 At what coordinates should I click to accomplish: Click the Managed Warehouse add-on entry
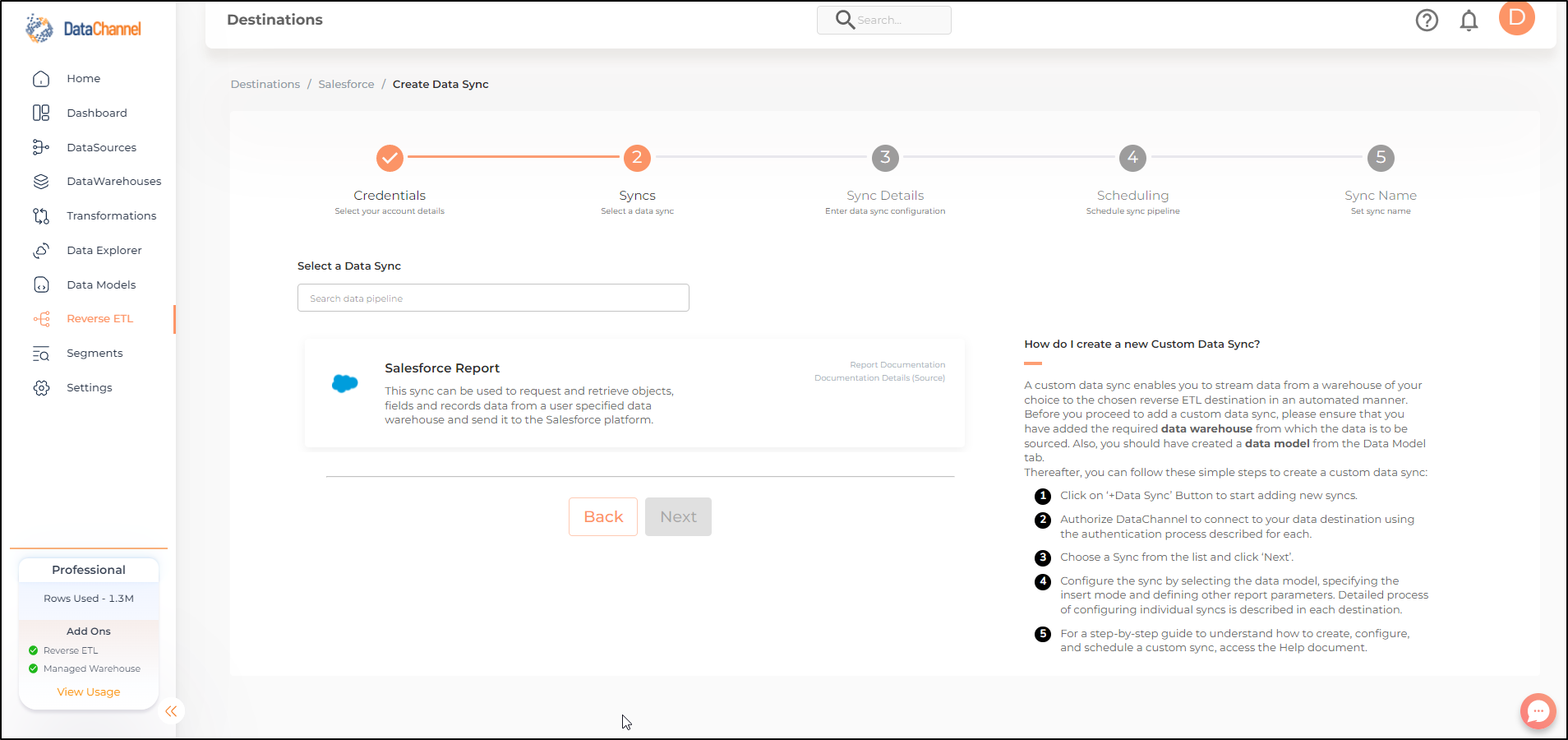point(85,668)
